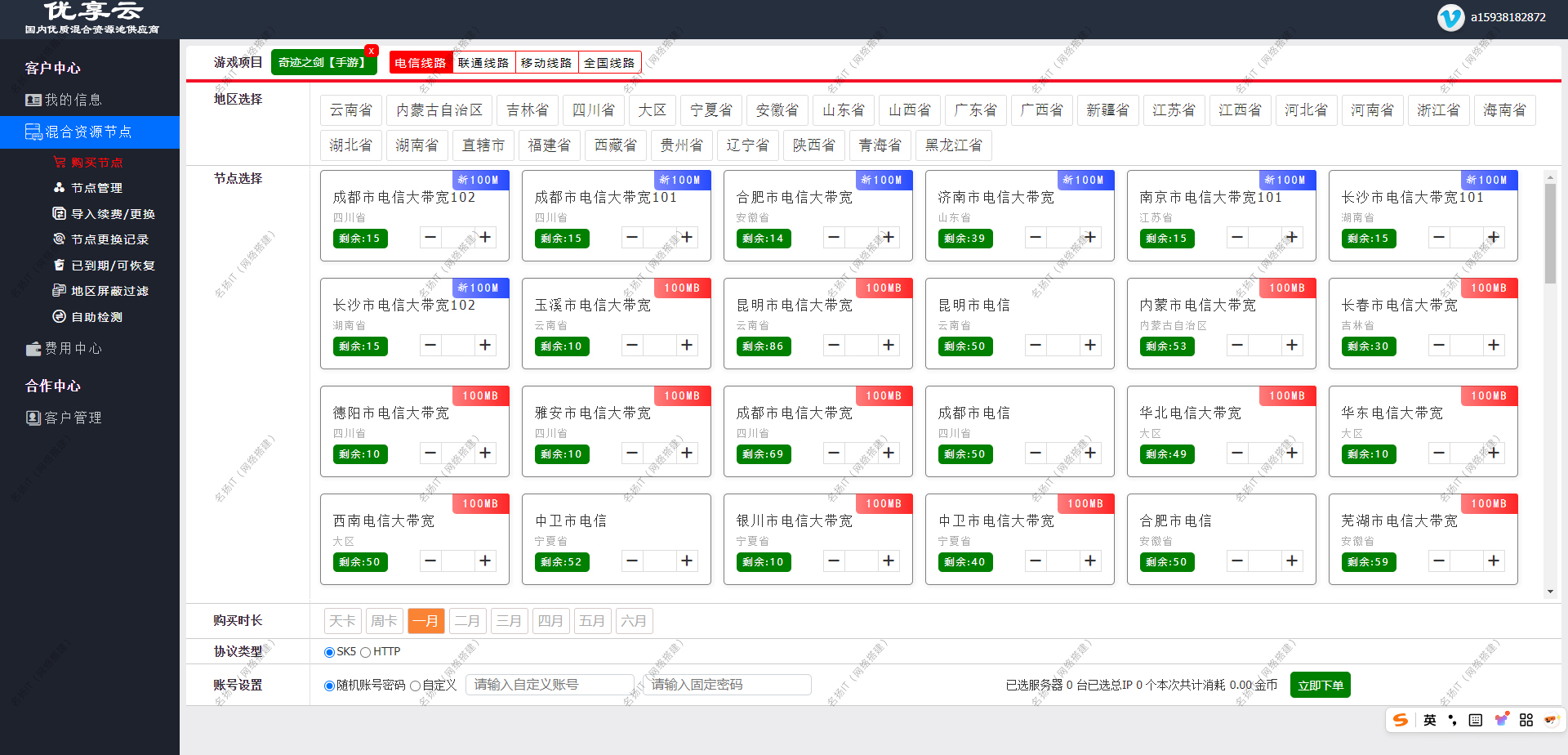Screen dimensions: 1568x755
Task: Choose 自定义 custom account option
Action: 416,685
